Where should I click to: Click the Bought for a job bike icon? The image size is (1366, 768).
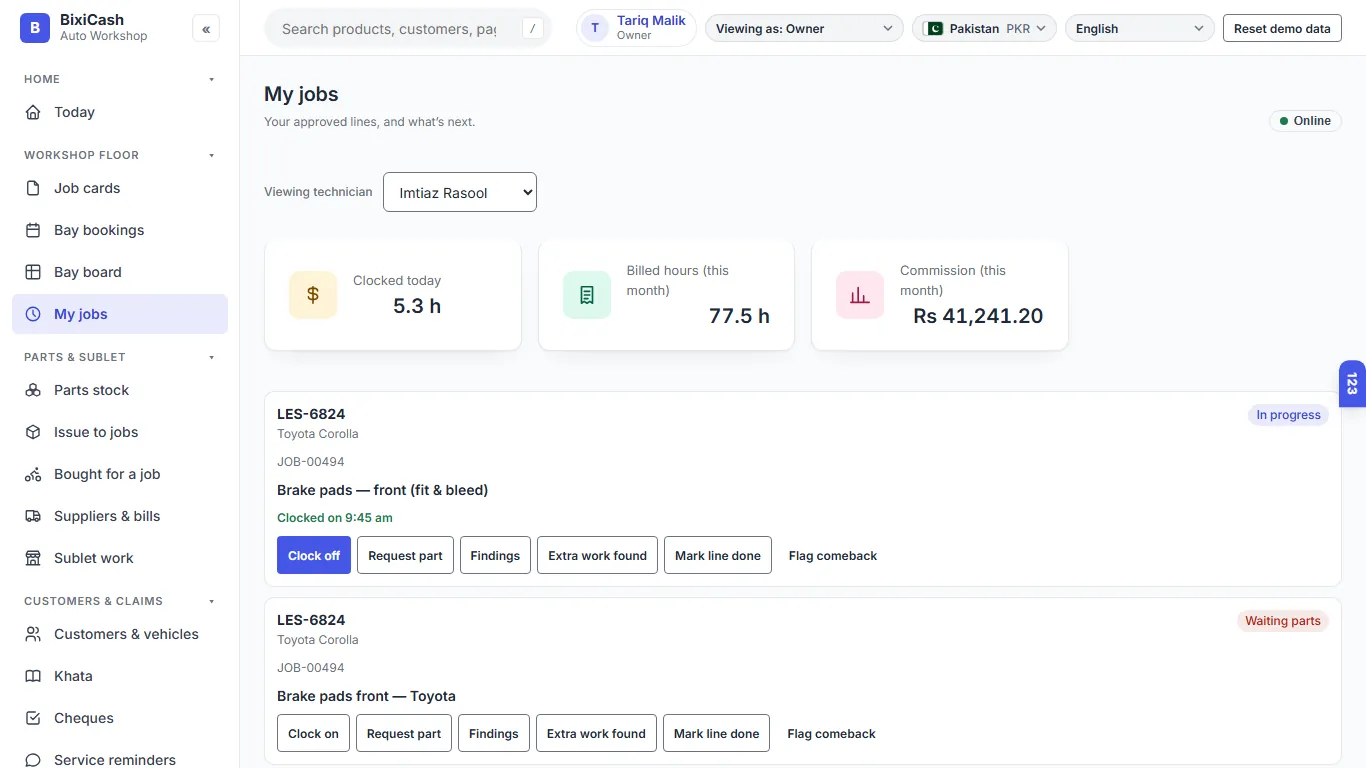[33, 474]
